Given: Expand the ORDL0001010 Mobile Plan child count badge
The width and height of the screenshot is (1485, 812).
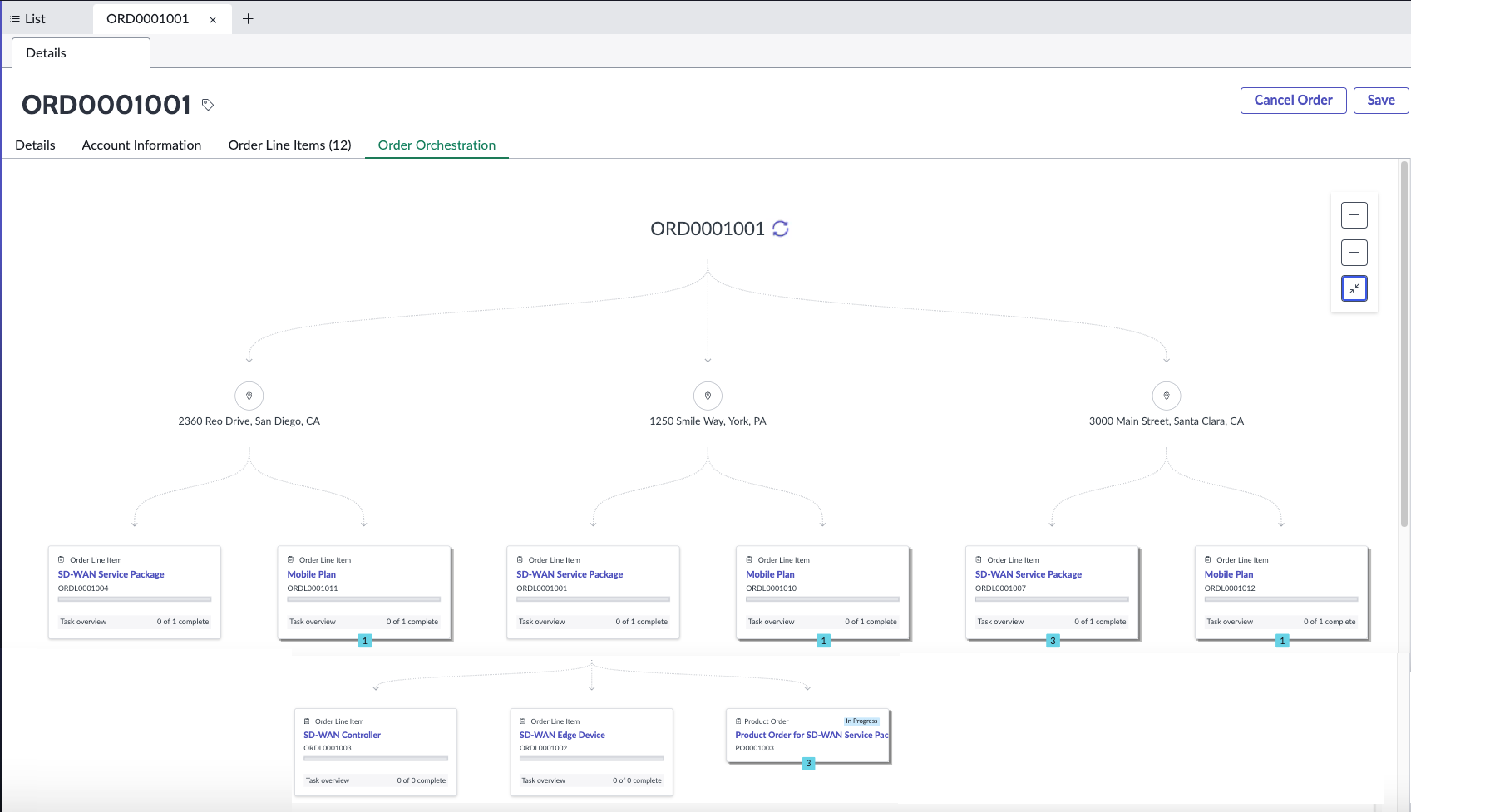Looking at the screenshot, I should click(824, 641).
